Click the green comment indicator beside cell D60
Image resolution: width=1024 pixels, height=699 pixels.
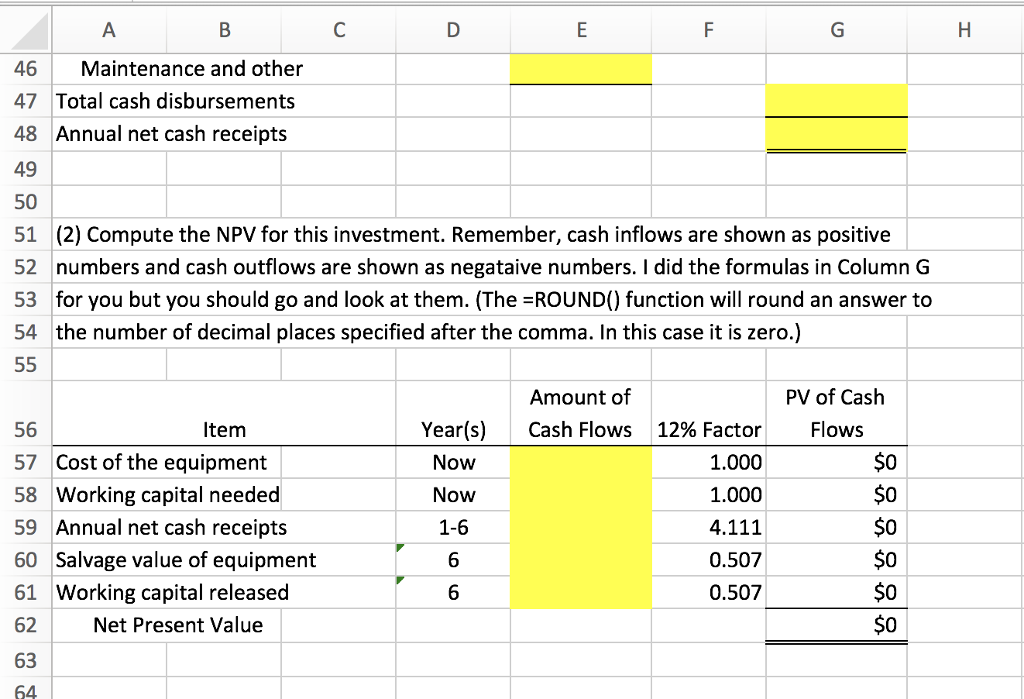[398, 547]
